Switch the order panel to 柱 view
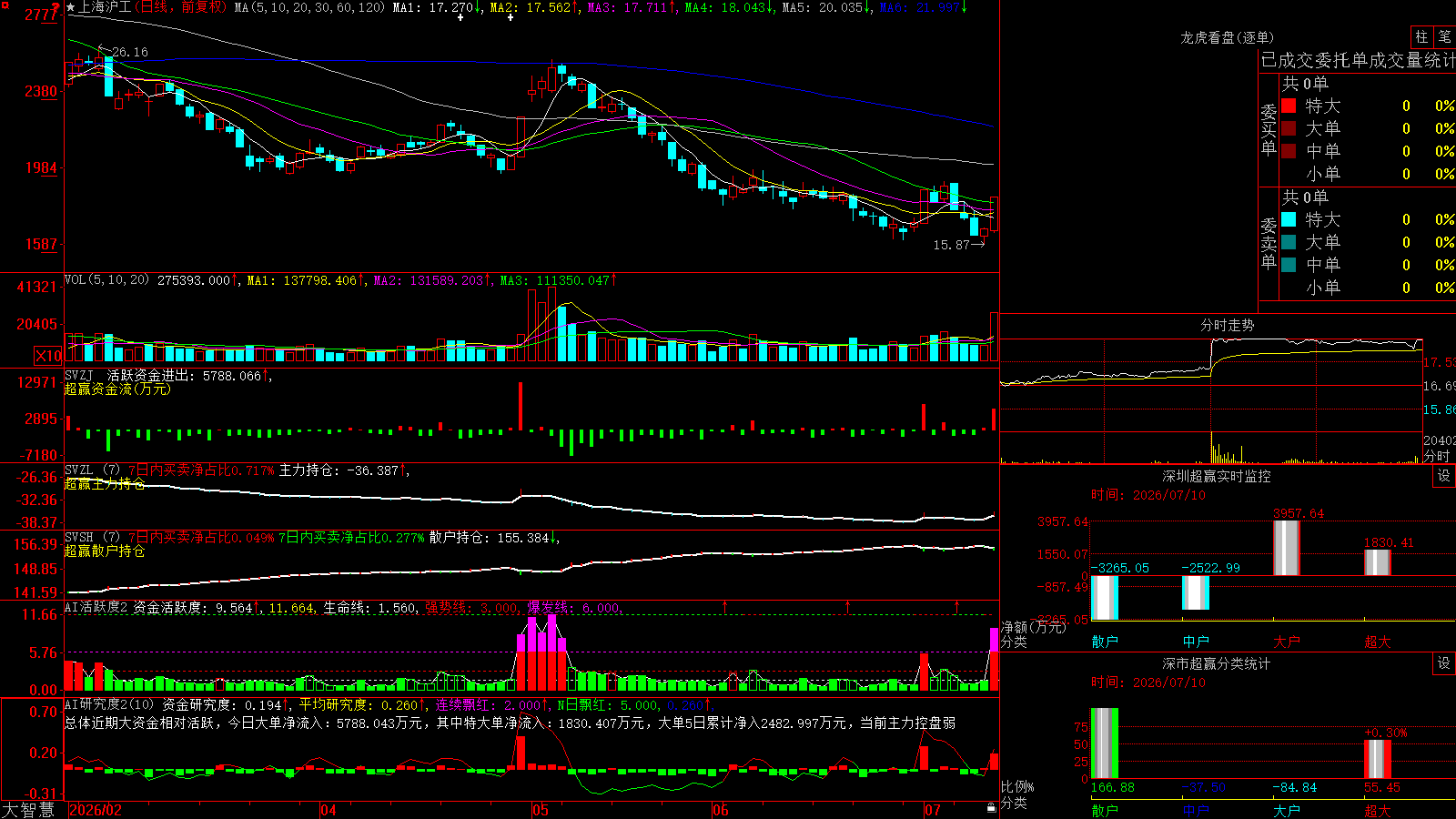 (x=1421, y=37)
